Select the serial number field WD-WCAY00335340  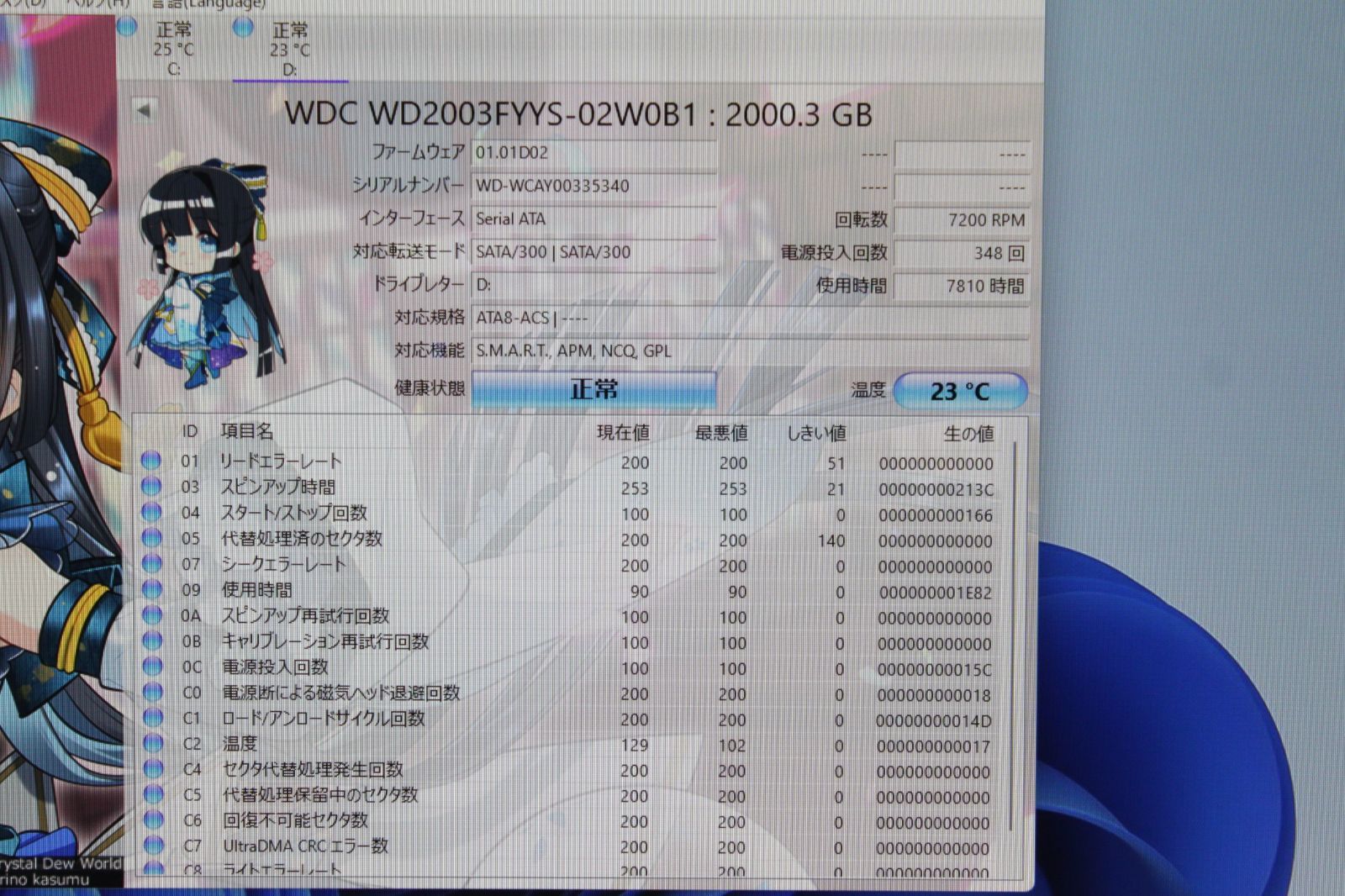[593, 186]
